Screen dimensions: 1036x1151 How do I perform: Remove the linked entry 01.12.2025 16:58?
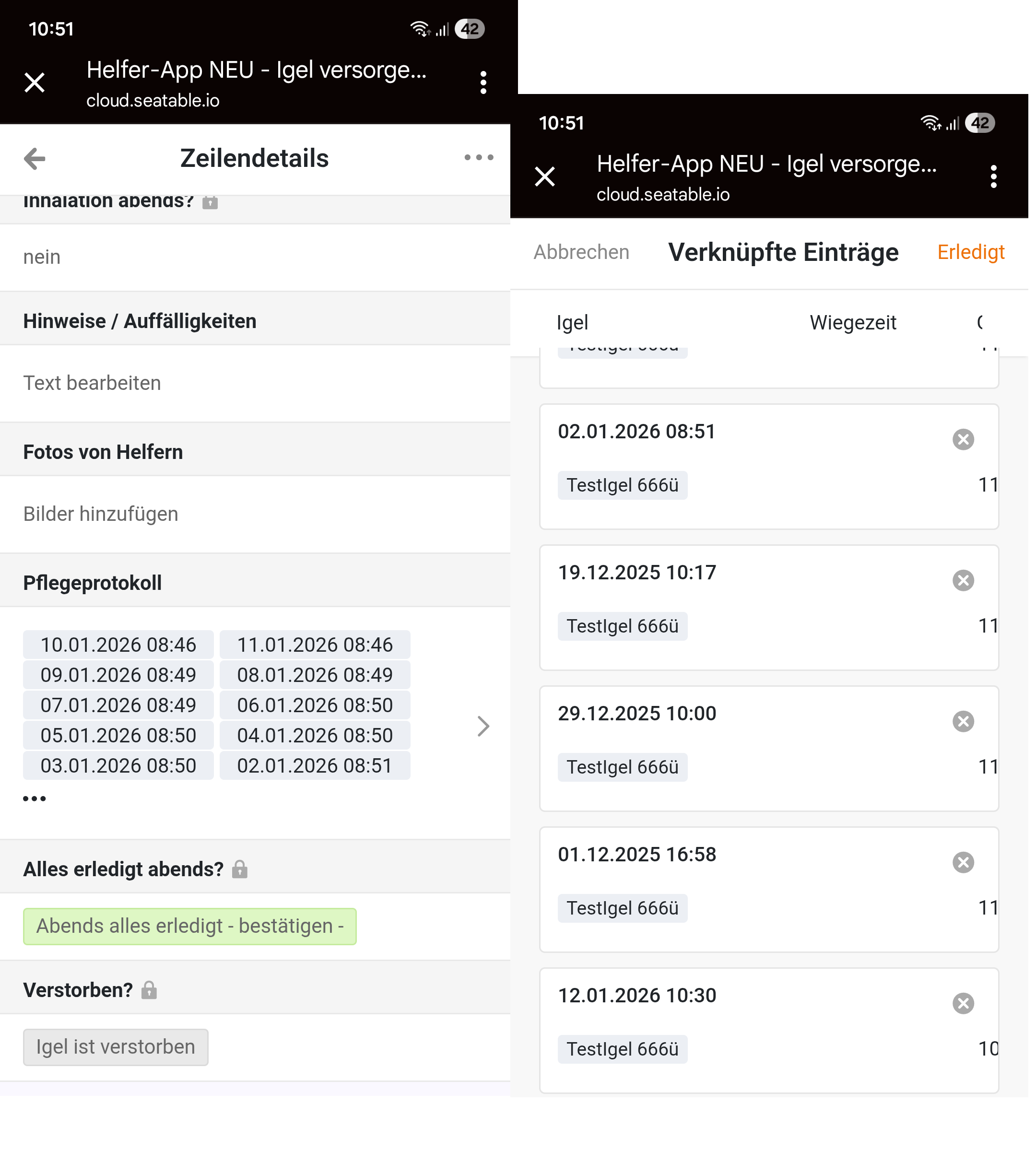point(963,862)
